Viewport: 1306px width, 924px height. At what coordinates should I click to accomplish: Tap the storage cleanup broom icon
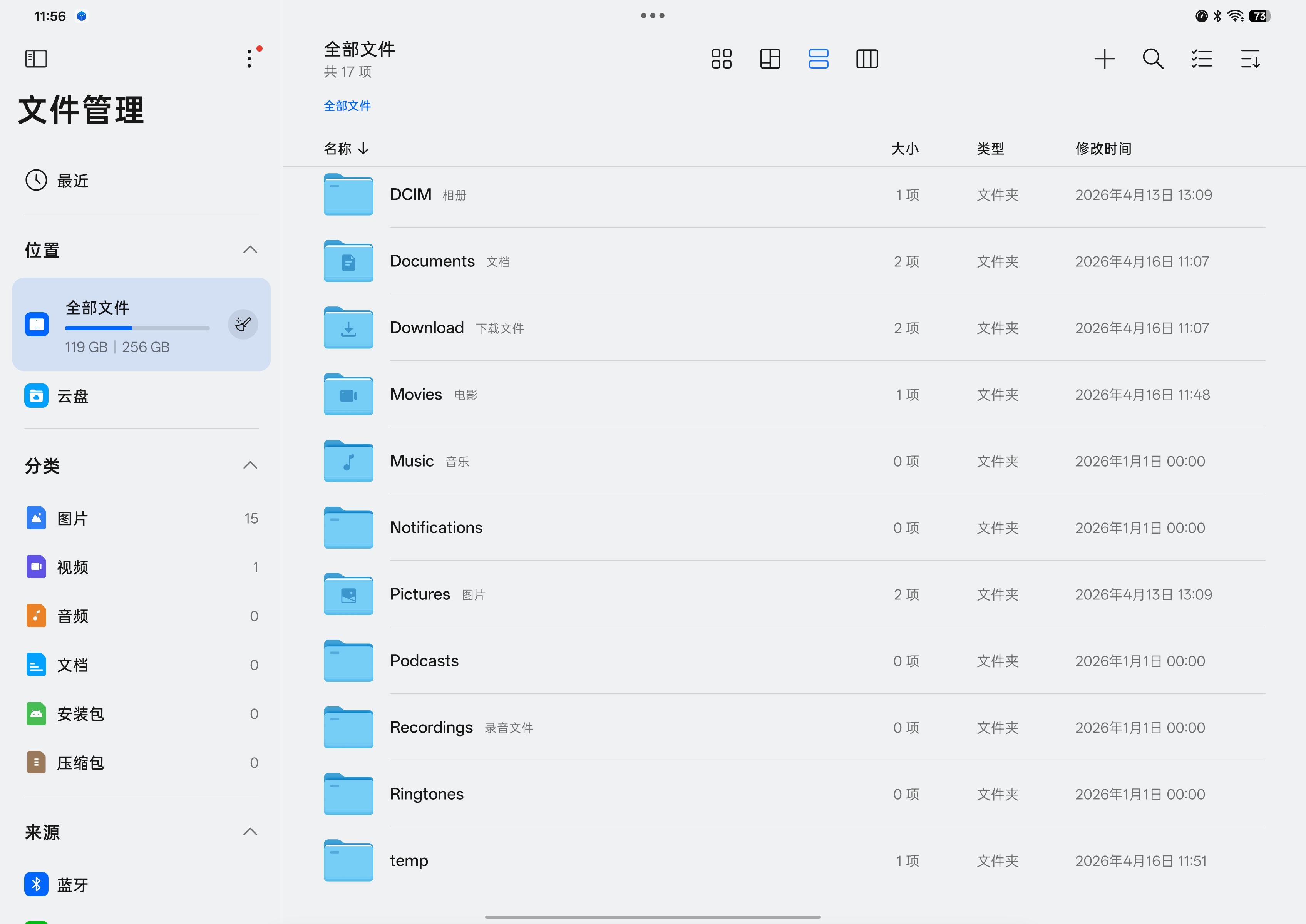pos(243,324)
